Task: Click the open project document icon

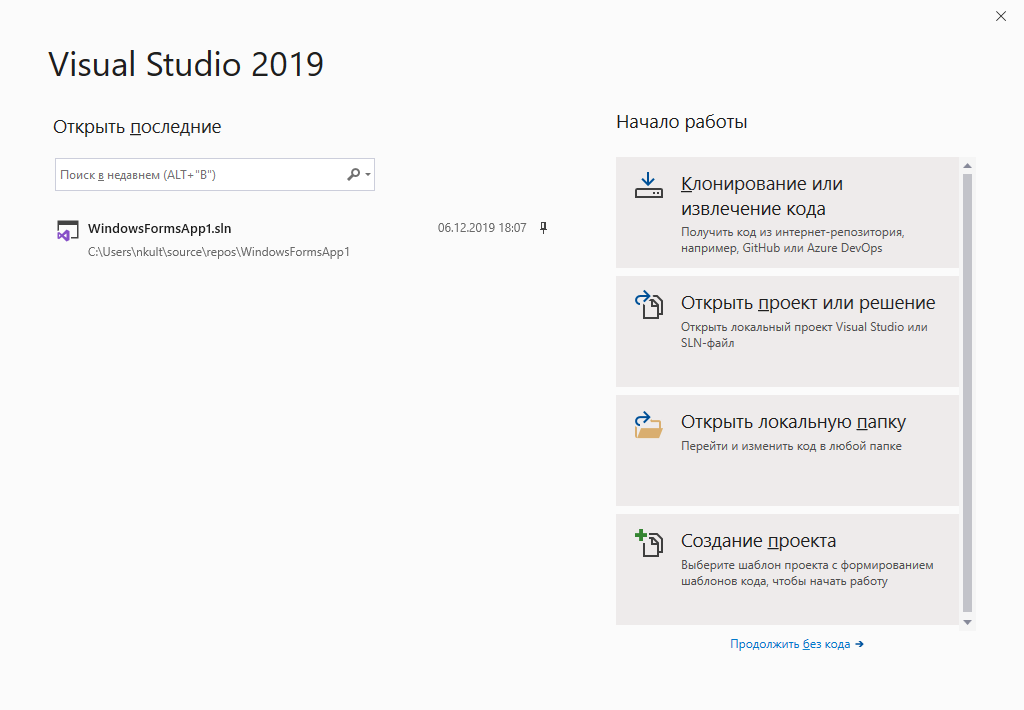Action: coord(648,305)
